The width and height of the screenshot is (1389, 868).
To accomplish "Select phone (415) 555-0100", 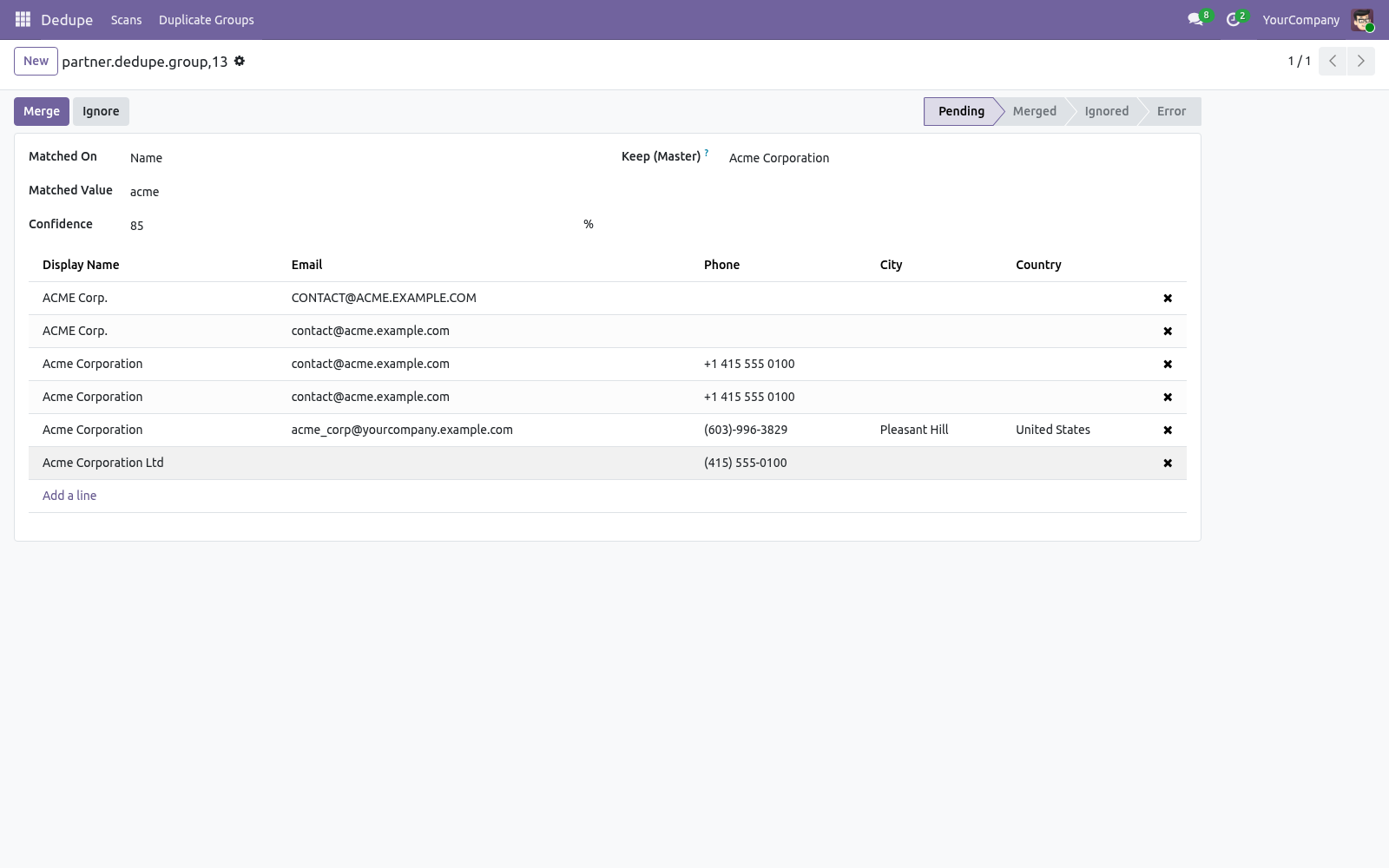I will [x=746, y=463].
